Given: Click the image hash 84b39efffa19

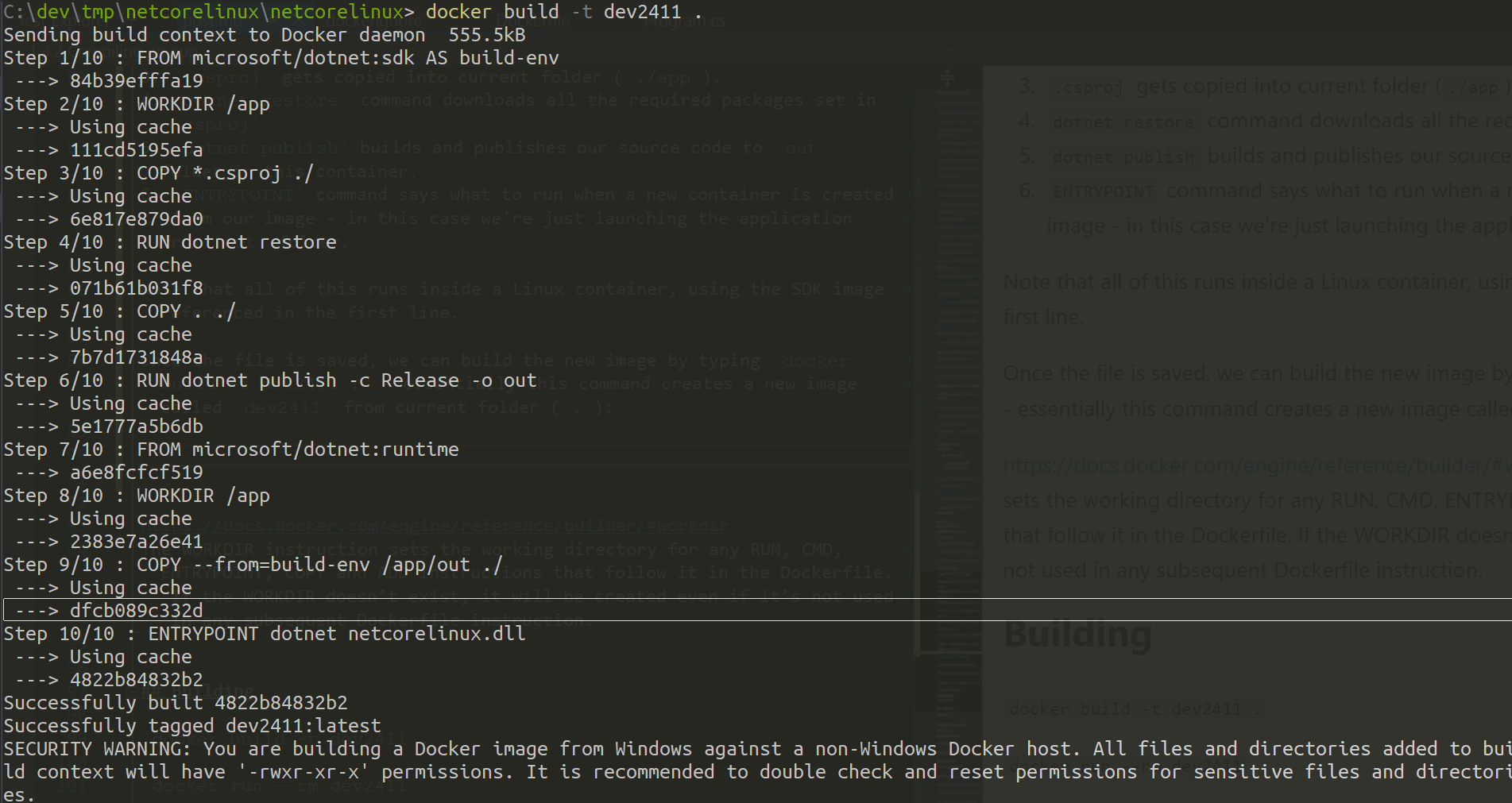Looking at the screenshot, I should [x=136, y=81].
